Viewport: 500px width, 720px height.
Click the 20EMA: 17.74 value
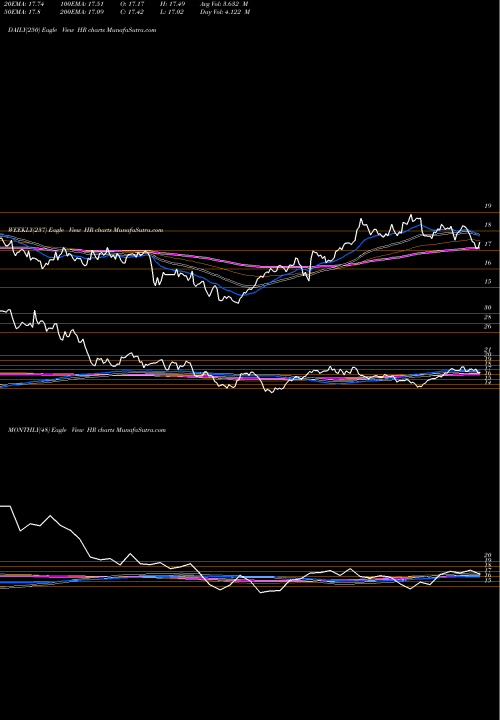24,4
